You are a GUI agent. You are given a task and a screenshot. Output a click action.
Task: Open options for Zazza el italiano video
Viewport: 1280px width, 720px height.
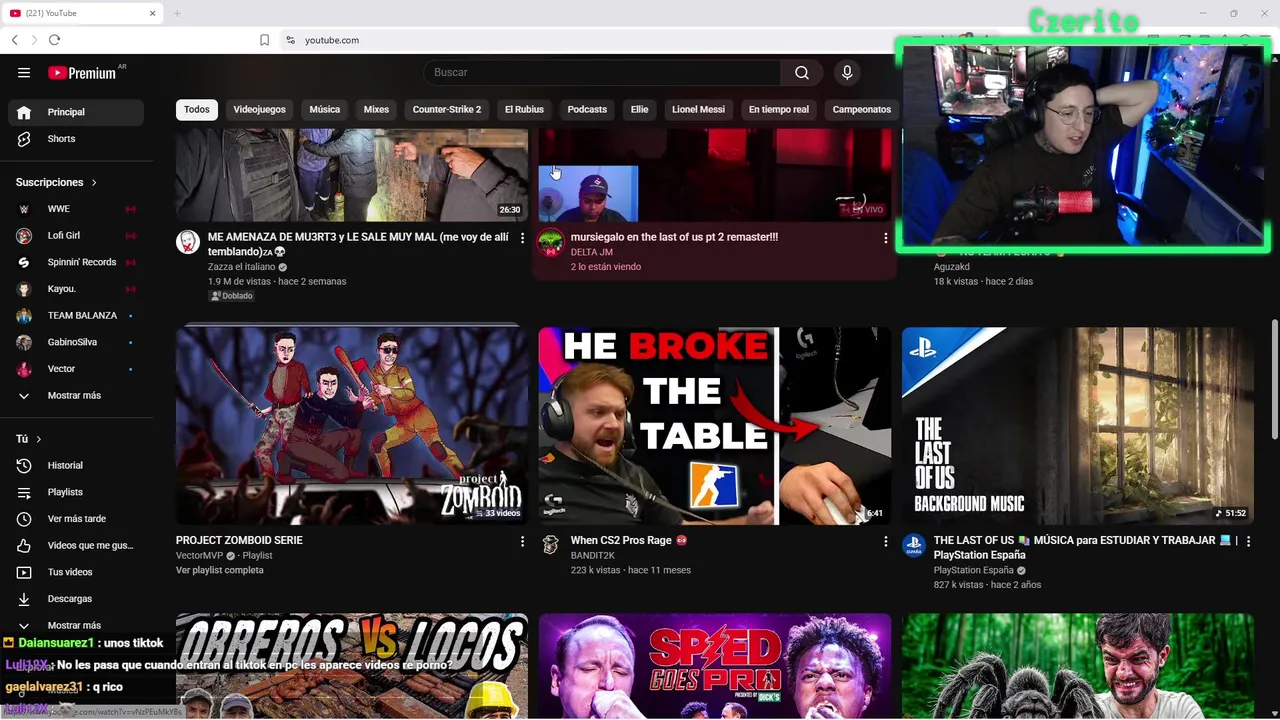tap(521, 238)
